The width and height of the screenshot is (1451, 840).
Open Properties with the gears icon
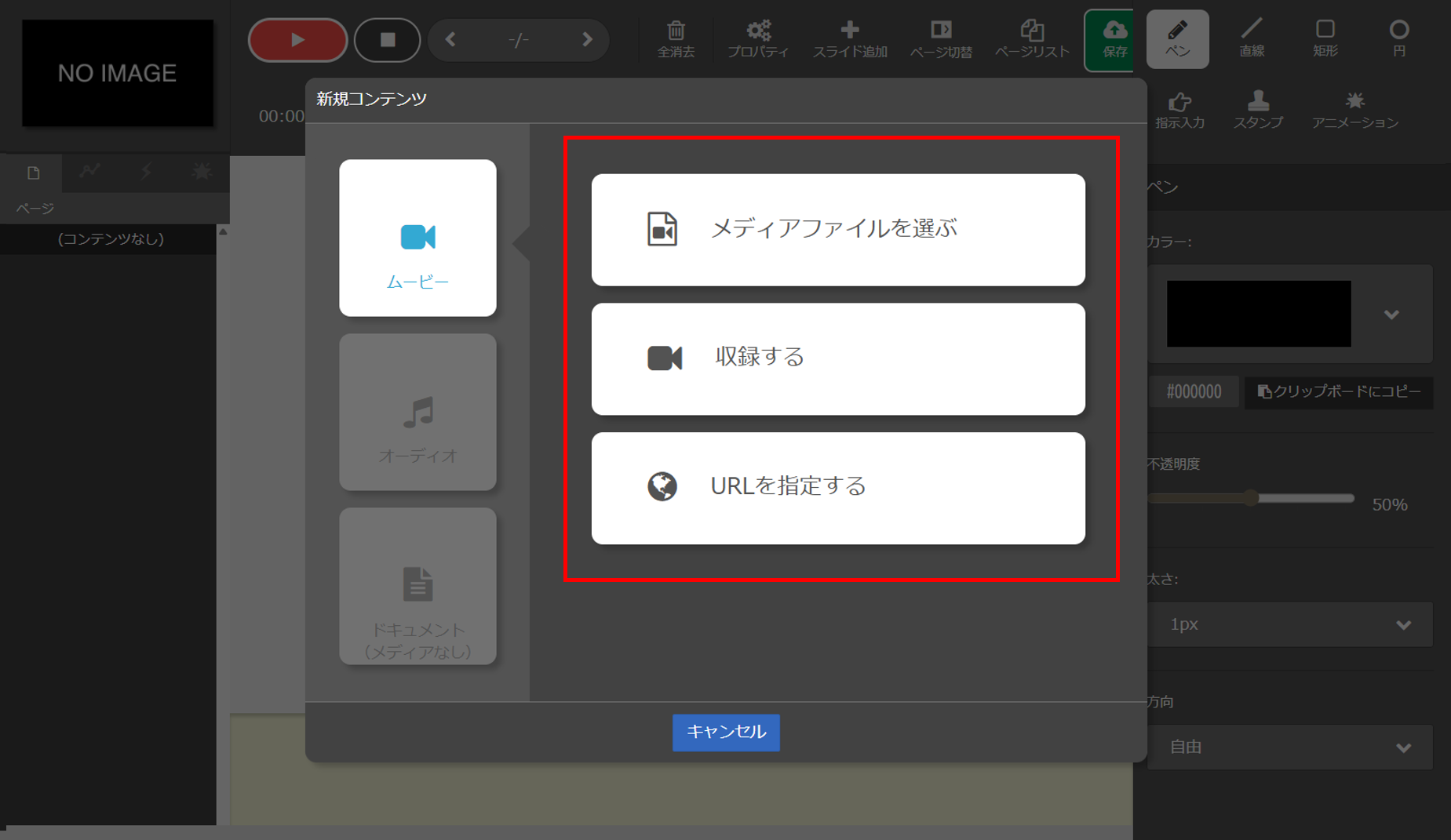pos(757,38)
